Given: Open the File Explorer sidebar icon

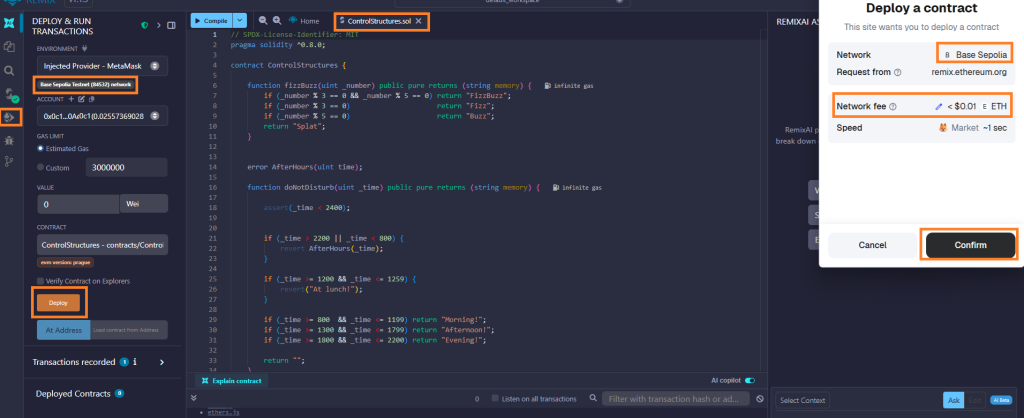Looking at the screenshot, I should click(9, 46).
